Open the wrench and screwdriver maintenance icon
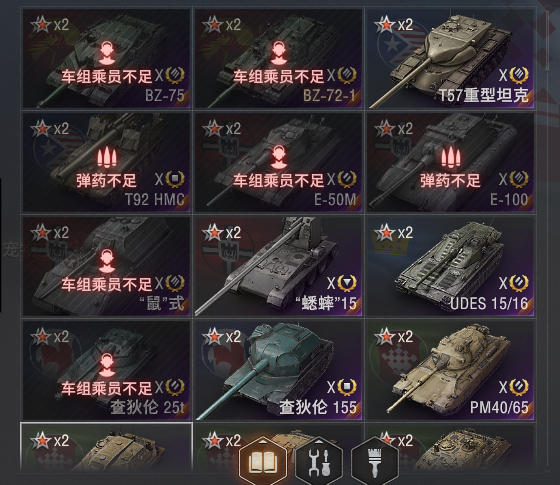 click(319, 461)
